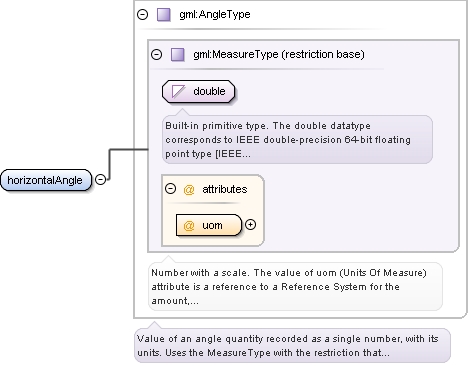The image size is (469, 366).
Task: Click the purple gml:MeasureType type icon
Action: click(178, 54)
